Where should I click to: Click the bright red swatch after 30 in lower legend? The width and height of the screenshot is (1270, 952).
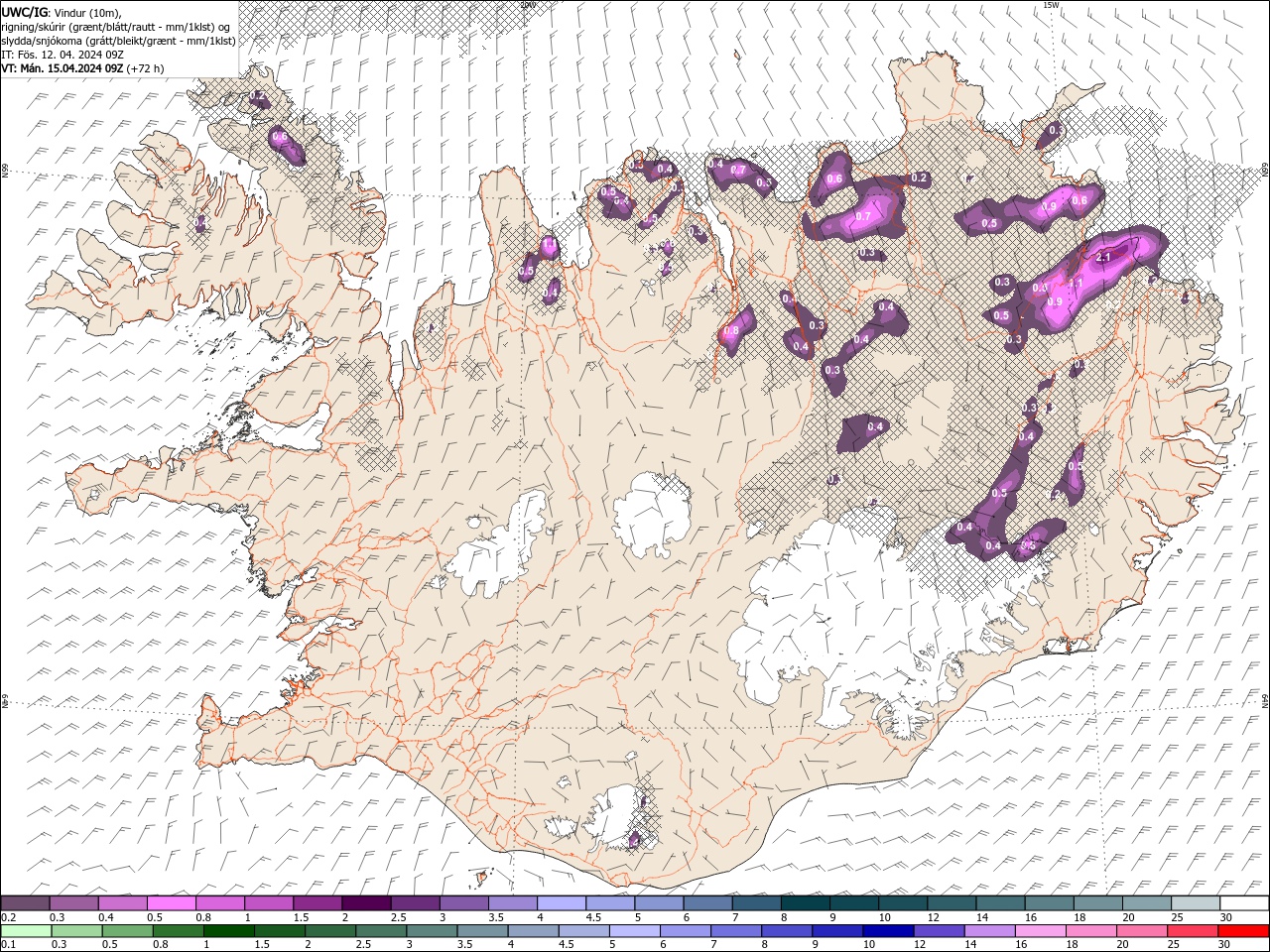1243,931
